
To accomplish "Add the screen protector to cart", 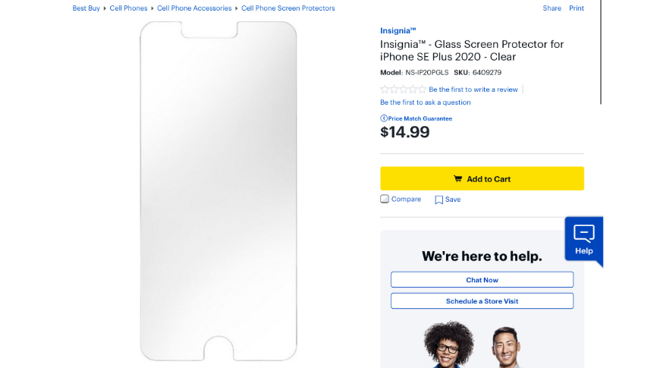I will 482,179.
